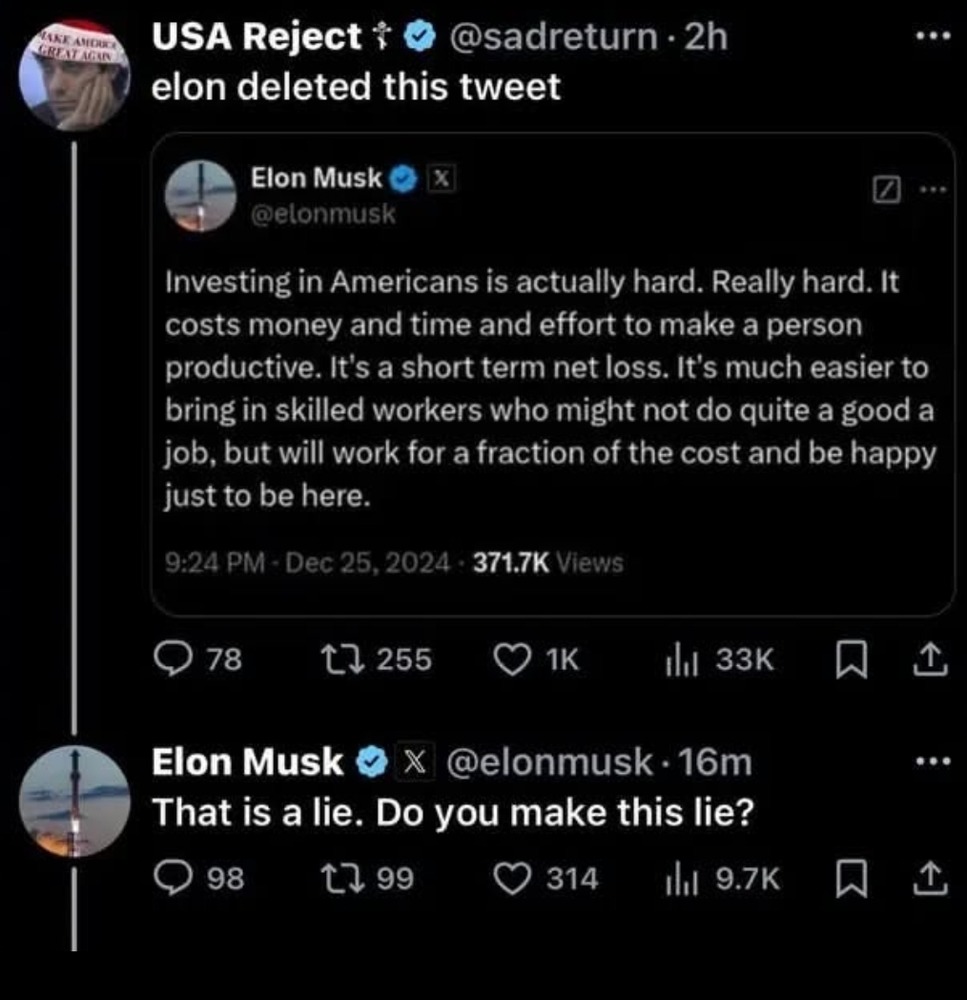The height and width of the screenshot is (1000, 967).
Task: Like Elon Musk's reply with 314 likes
Action: tap(512, 879)
